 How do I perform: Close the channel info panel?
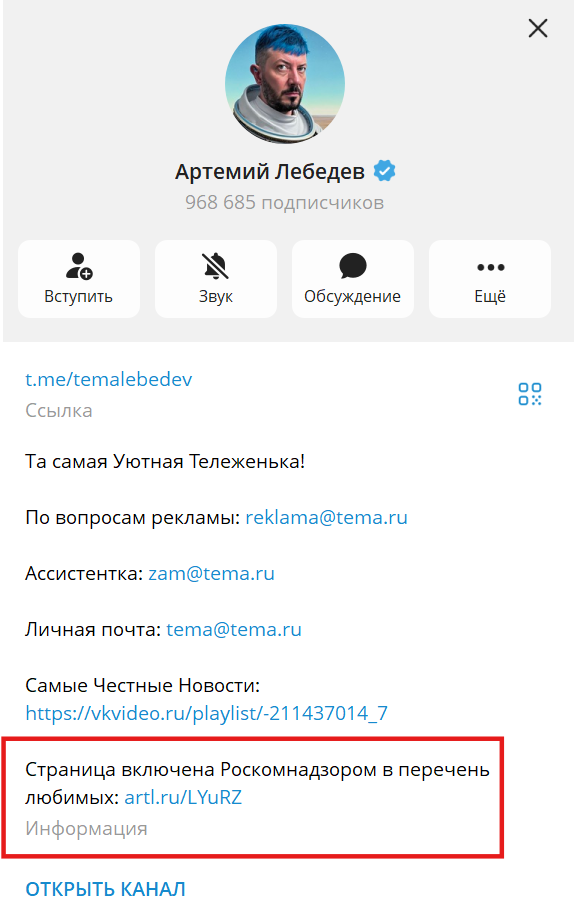pyautogui.click(x=537, y=28)
